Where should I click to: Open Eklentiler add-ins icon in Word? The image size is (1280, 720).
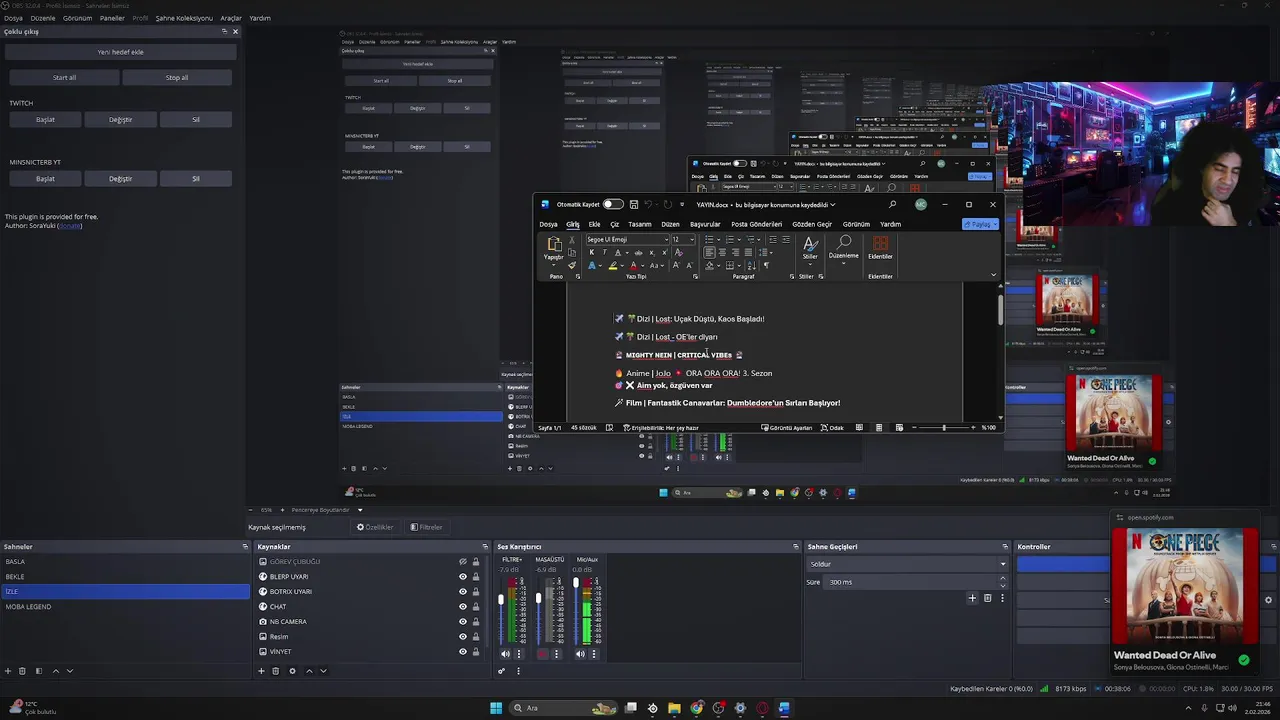880,245
